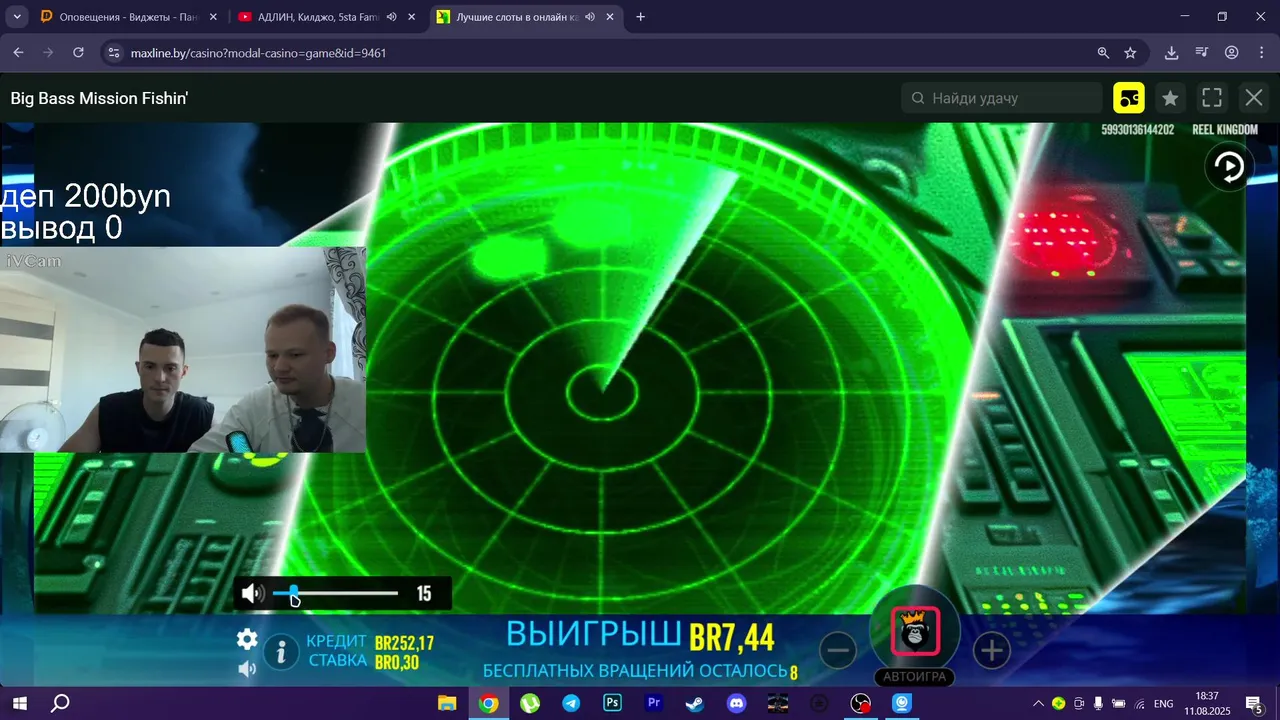This screenshot has height=720, width=1280.
Task: Show hidden system tray icons
Action: tap(1038, 703)
